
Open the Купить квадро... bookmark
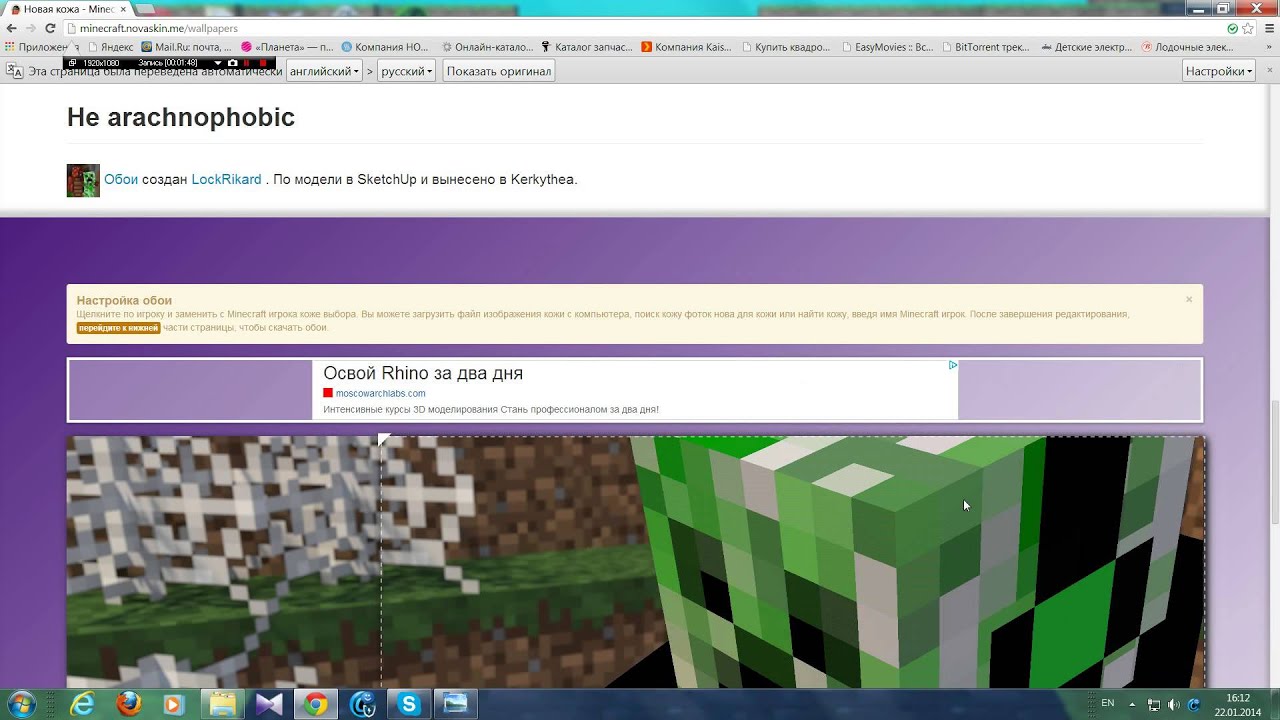coord(786,47)
